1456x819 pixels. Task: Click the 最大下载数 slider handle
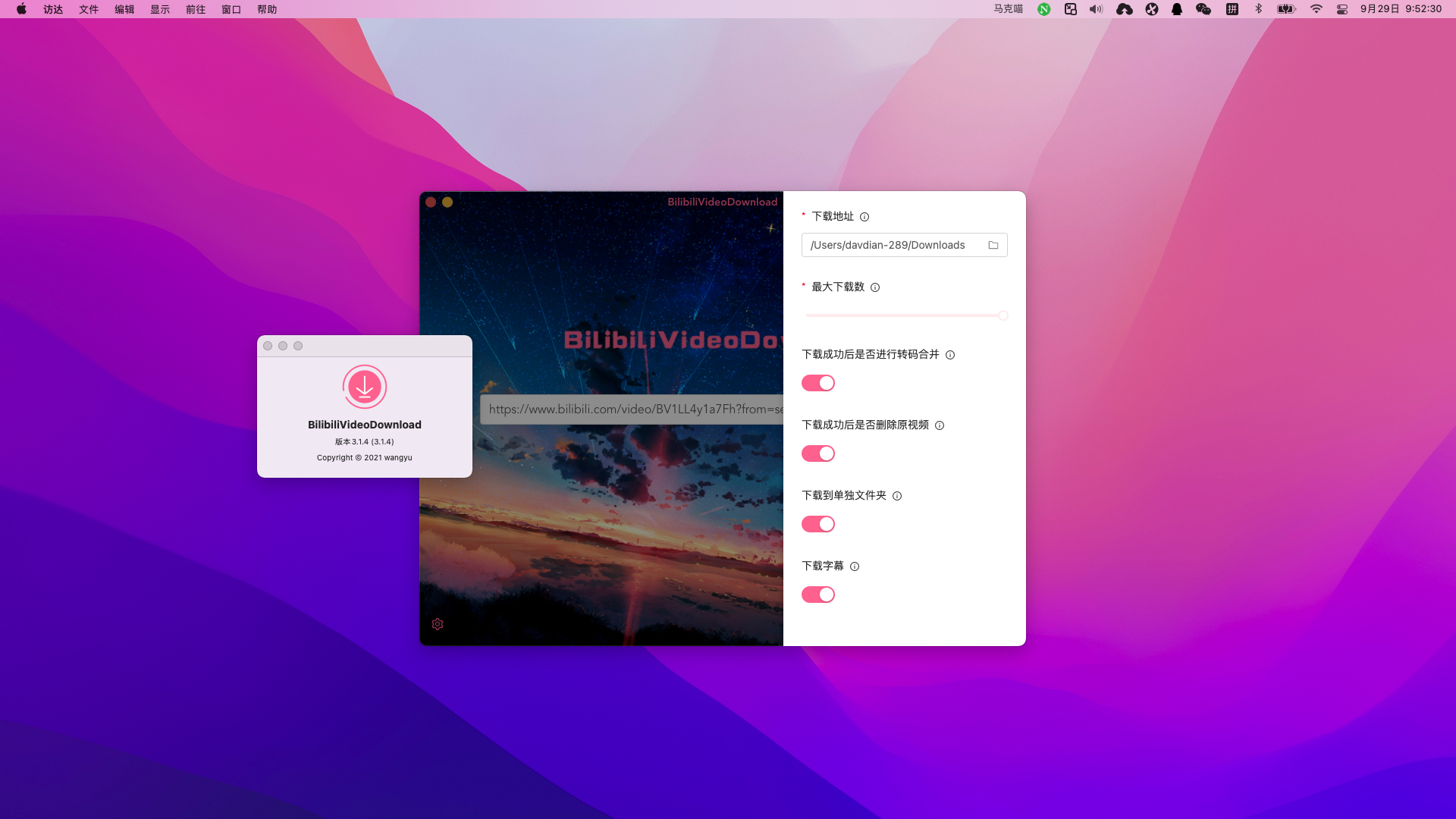coord(1003,315)
